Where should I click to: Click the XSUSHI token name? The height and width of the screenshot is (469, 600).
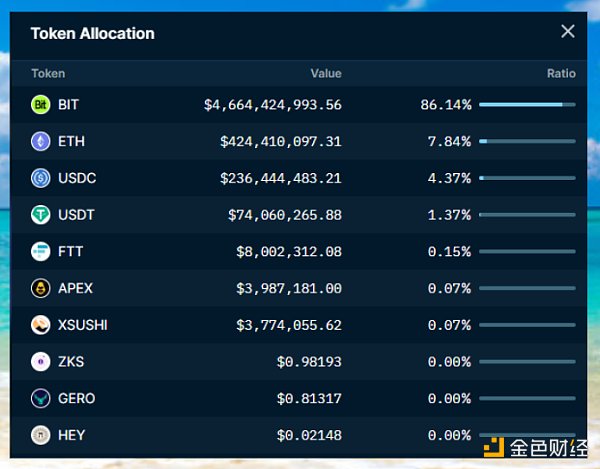point(83,325)
